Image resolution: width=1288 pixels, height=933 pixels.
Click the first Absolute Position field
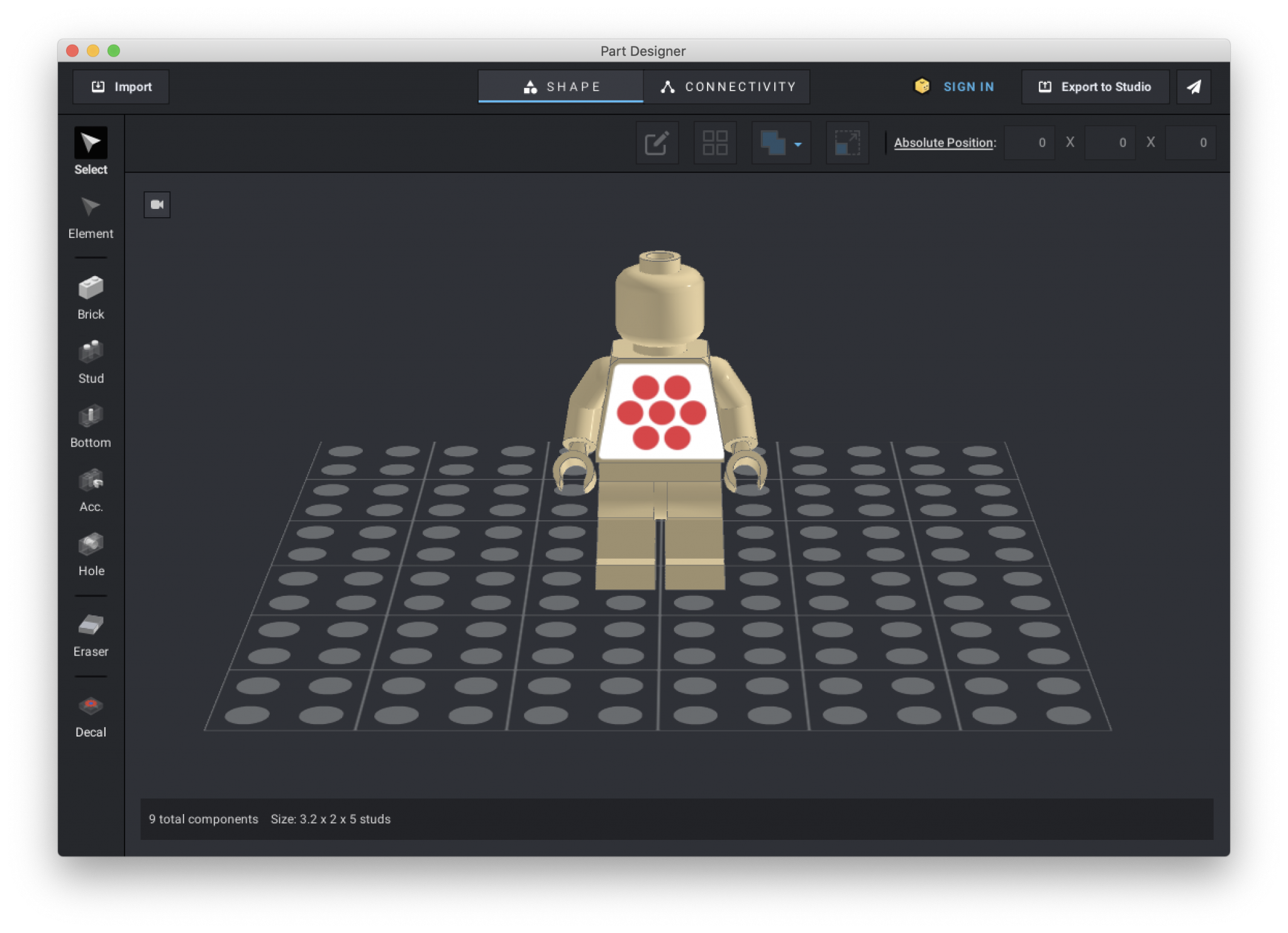[x=1030, y=143]
